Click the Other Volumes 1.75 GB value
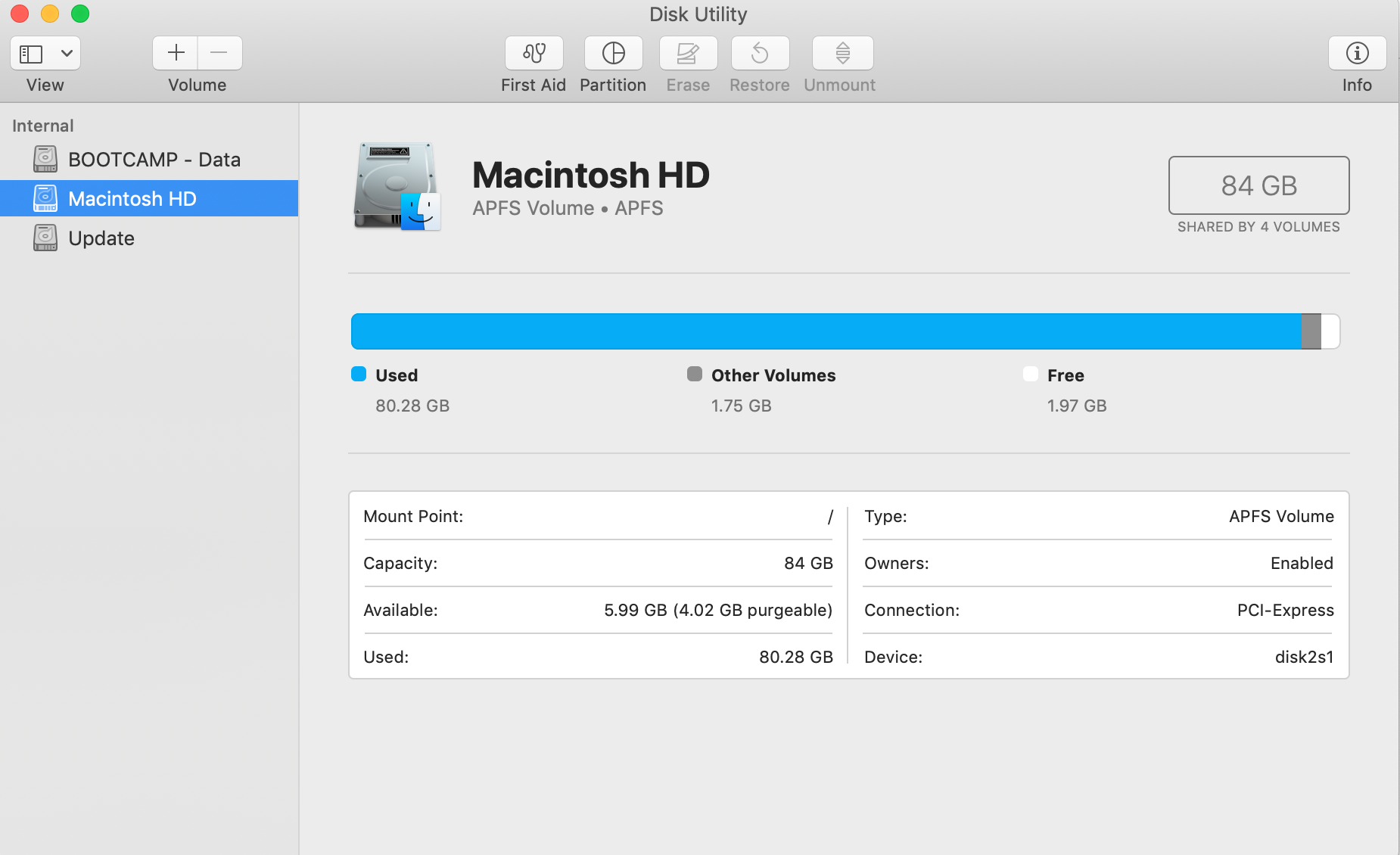 pos(742,406)
